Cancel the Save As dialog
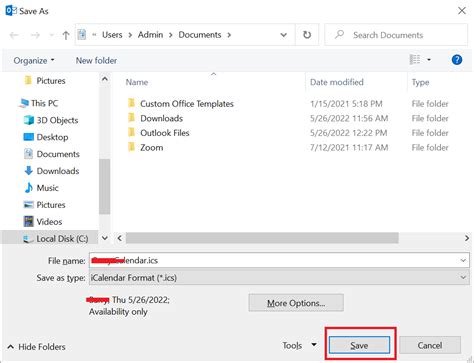 pyautogui.click(x=430, y=345)
